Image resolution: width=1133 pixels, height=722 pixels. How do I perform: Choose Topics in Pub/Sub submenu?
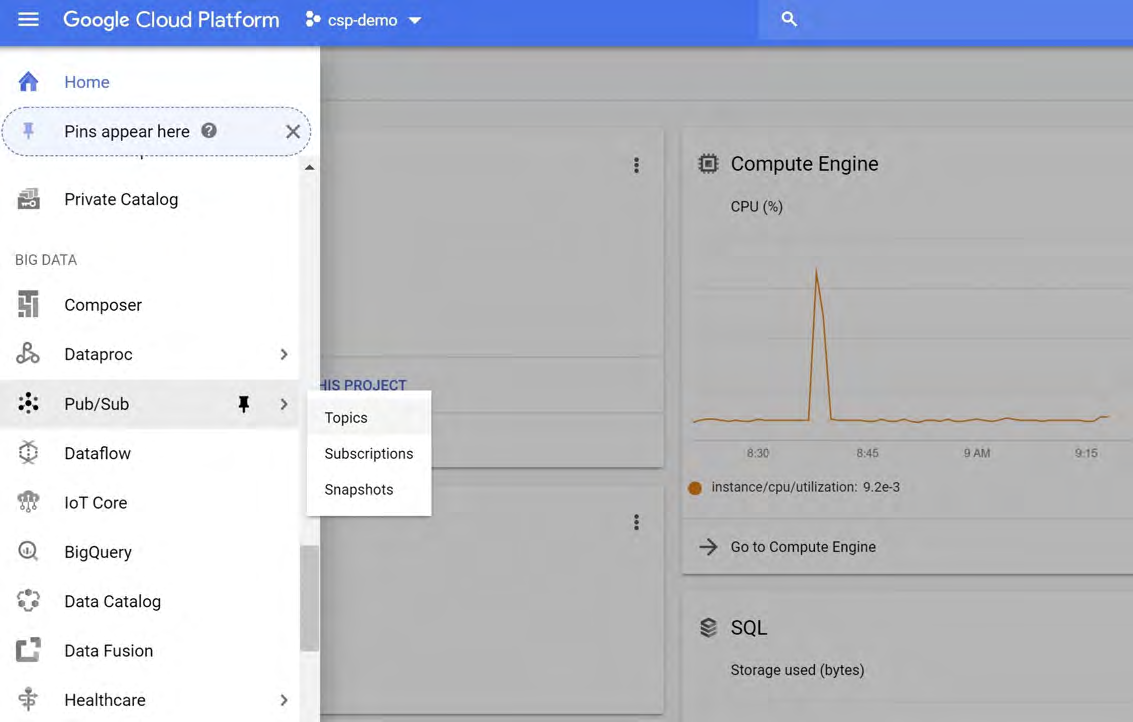345,418
